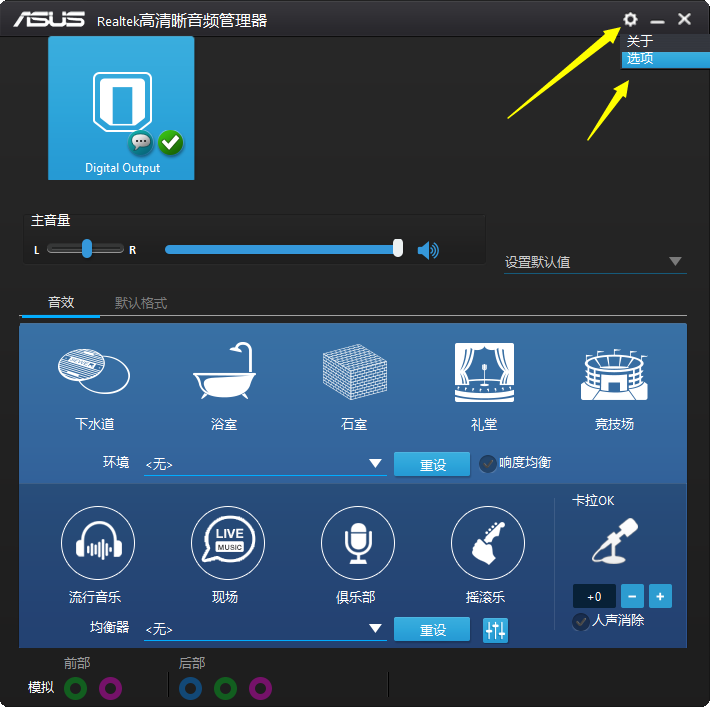
Task: Enable the 响度均衡 loudness equalization checkbox
Action: tap(488, 463)
